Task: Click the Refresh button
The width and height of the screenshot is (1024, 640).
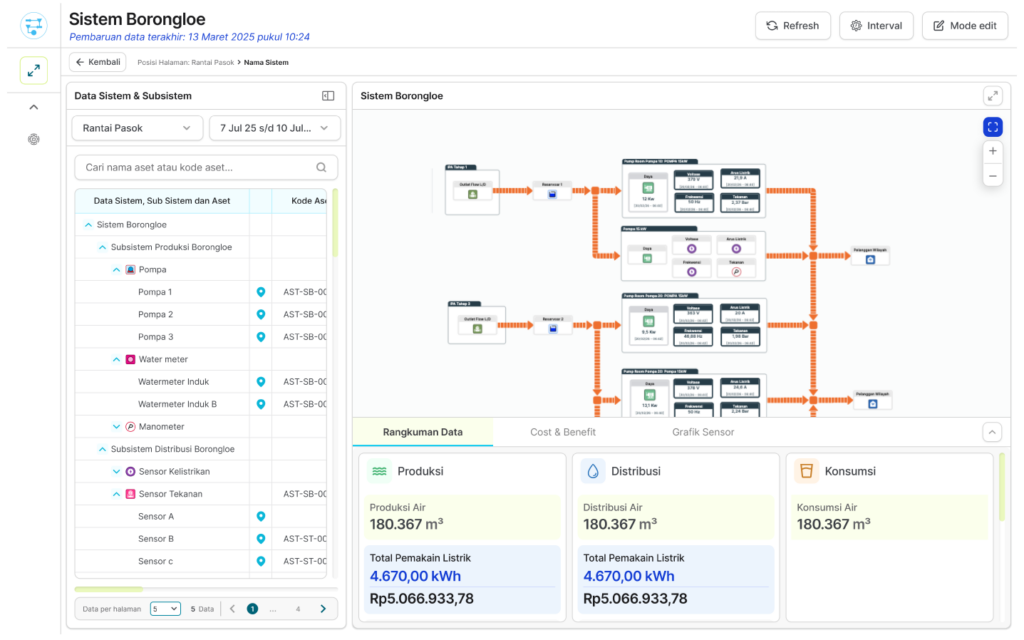Action: tap(793, 25)
